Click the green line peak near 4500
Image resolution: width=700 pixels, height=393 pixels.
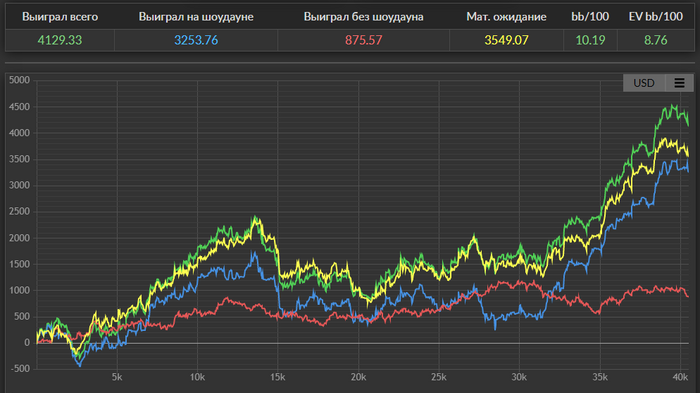tap(673, 106)
